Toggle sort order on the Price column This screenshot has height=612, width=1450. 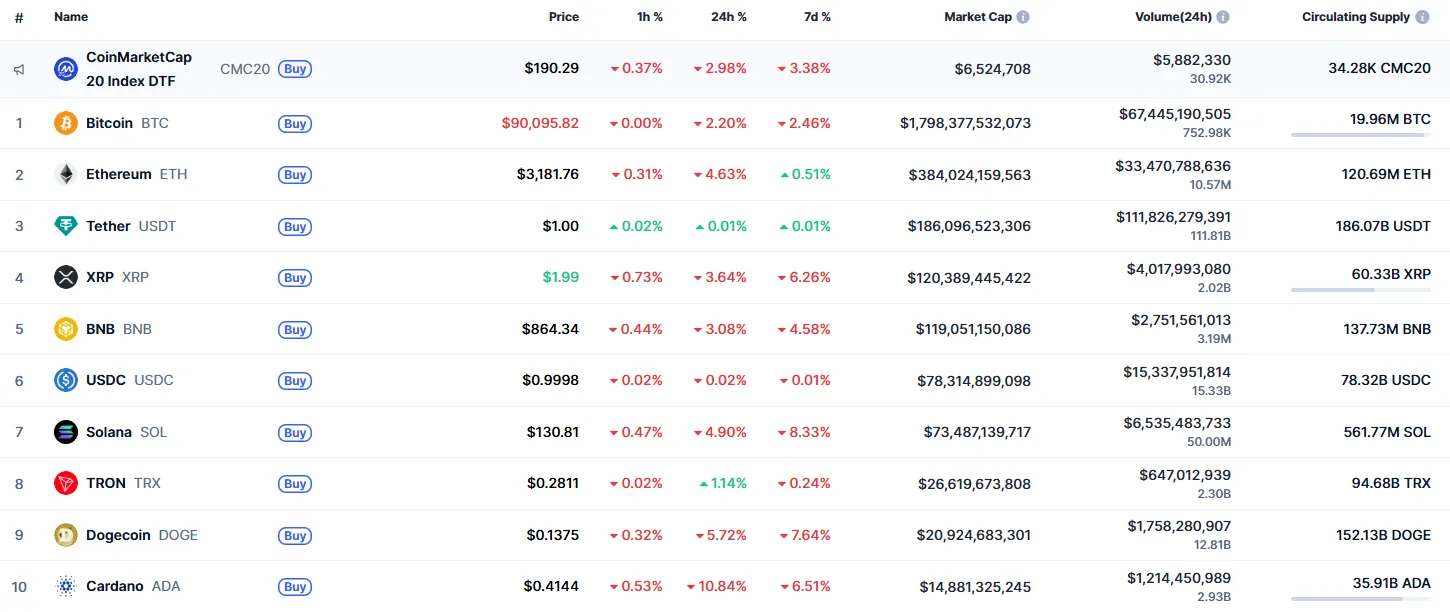coord(564,17)
